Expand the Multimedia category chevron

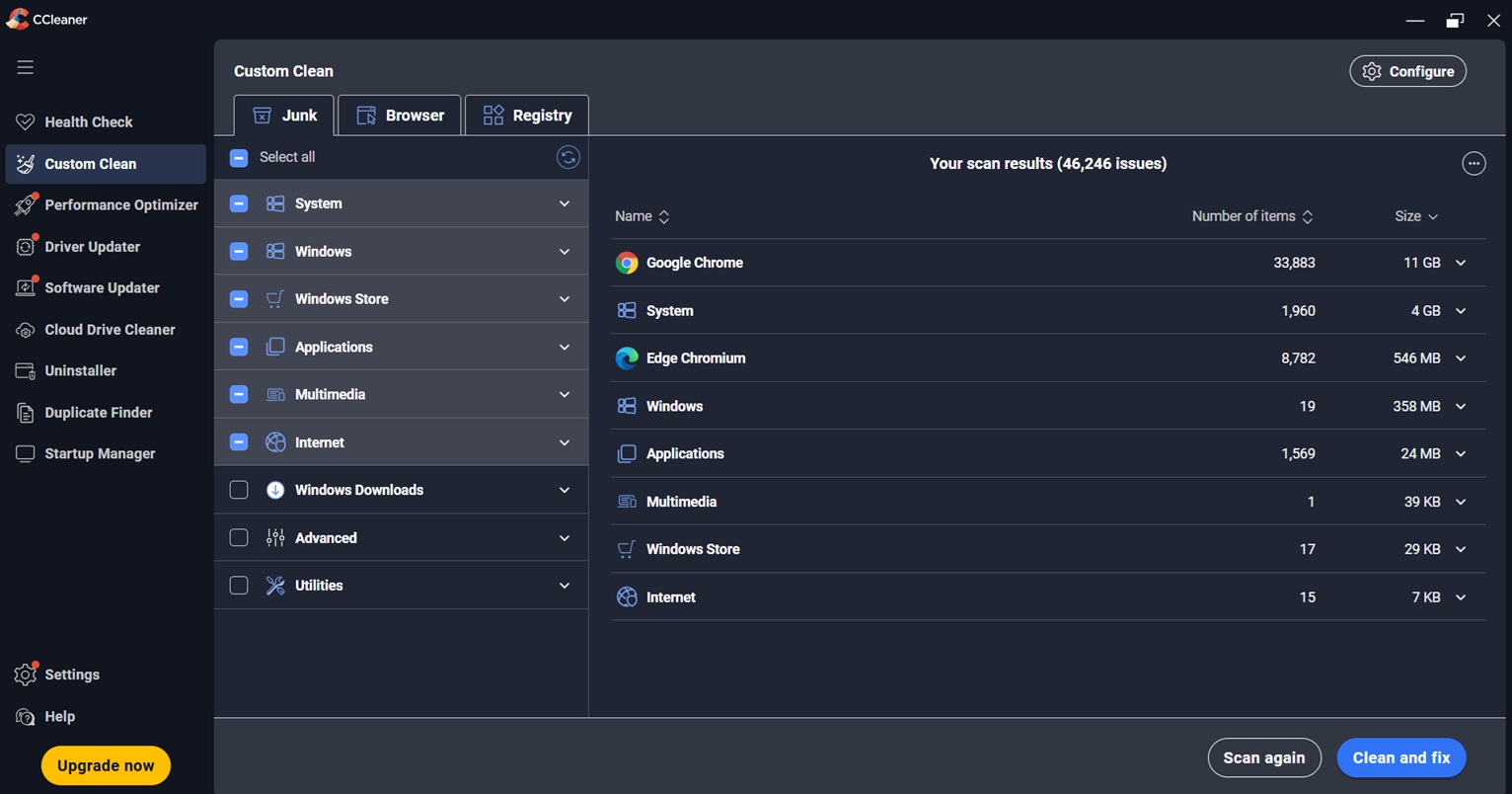click(565, 395)
